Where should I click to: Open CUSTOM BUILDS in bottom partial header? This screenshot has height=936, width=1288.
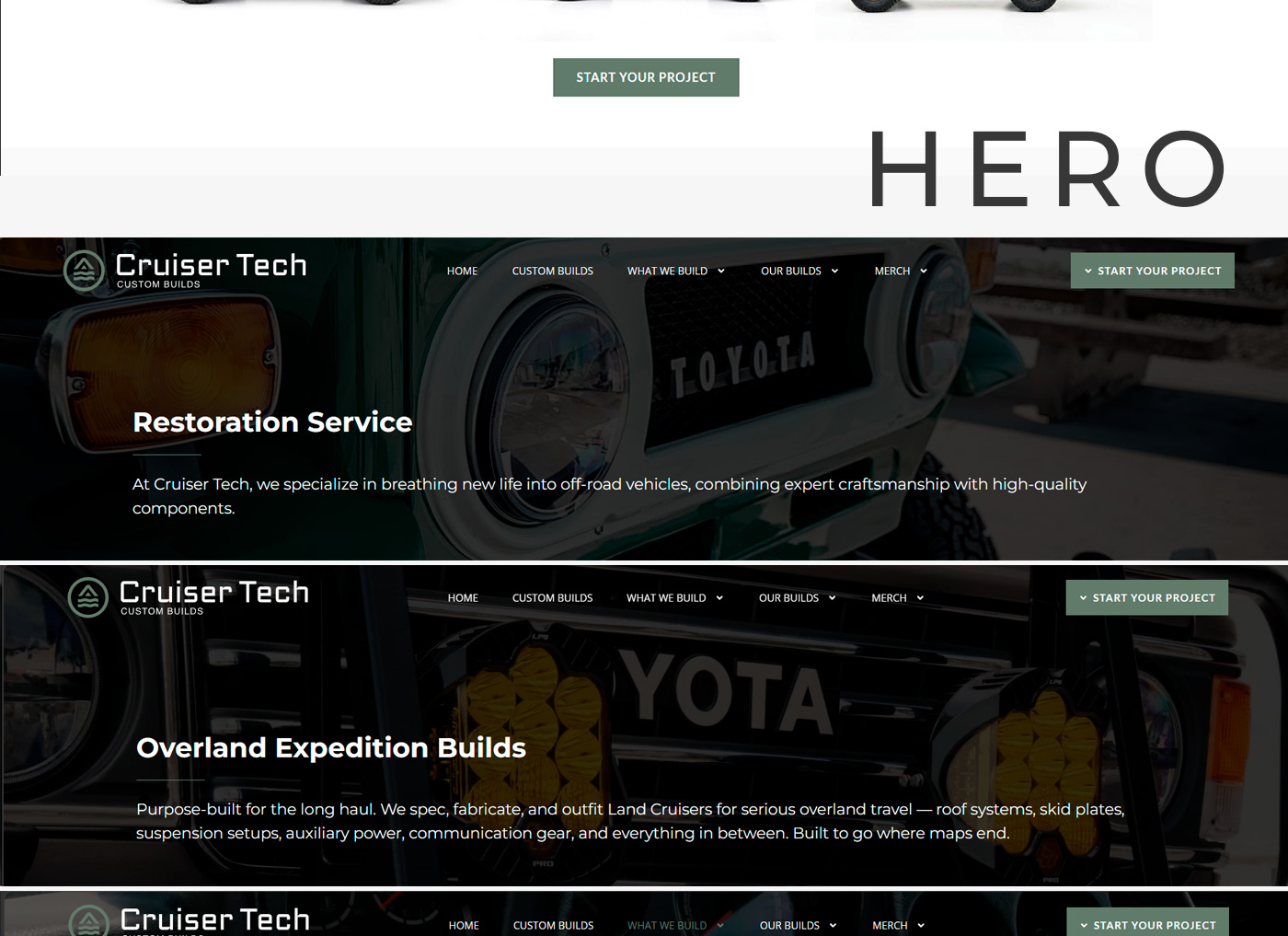[553, 925]
